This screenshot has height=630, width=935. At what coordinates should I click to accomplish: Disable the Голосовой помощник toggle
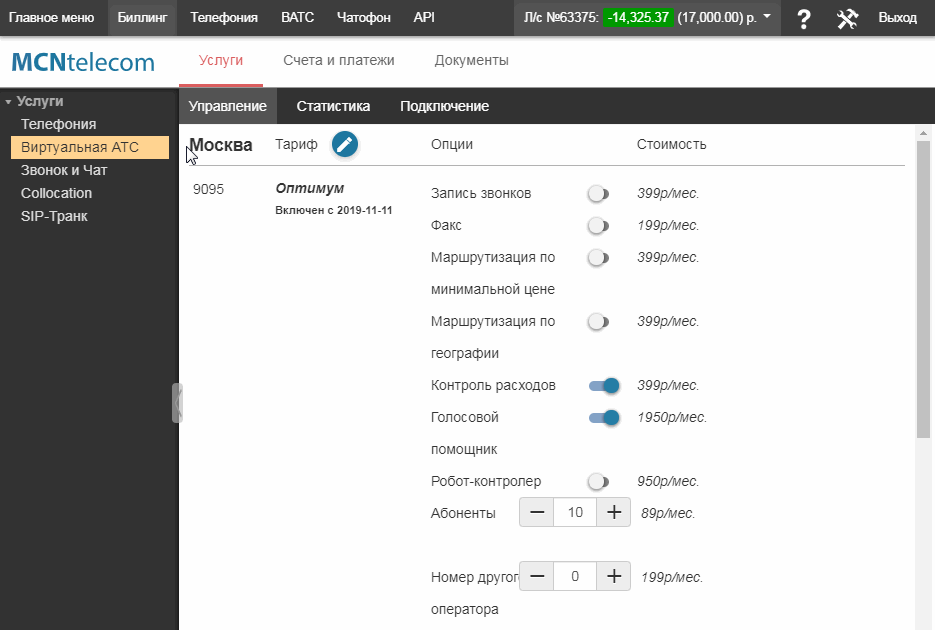pos(604,417)
